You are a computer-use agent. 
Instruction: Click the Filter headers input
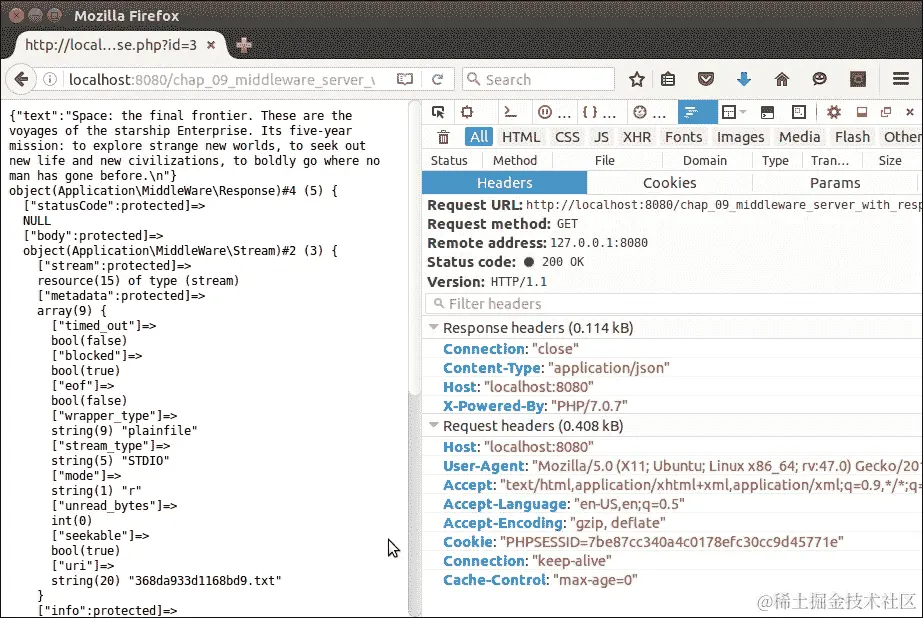673,304
